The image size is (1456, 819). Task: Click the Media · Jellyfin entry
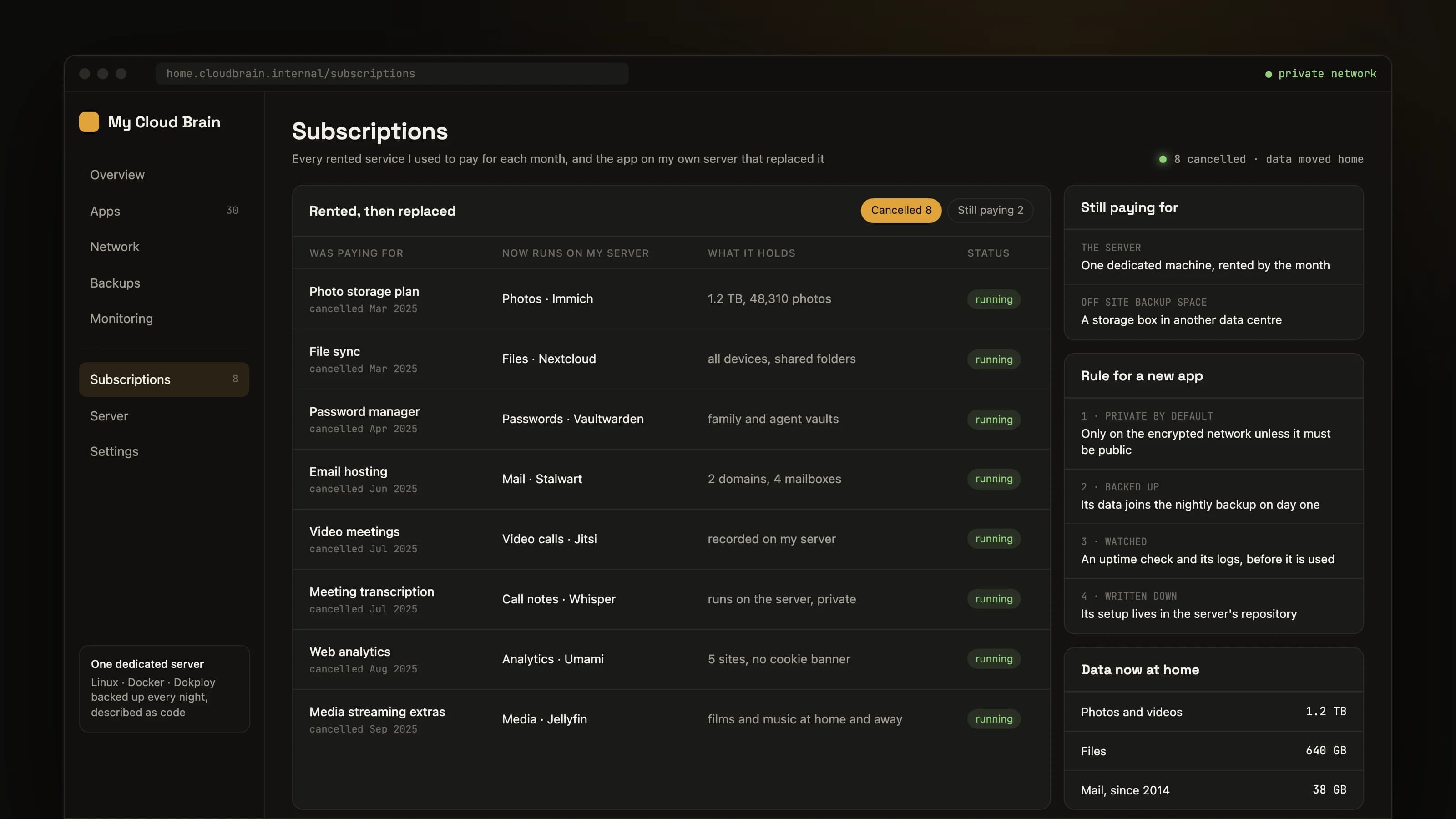pyautogui.click(x=544, y=719)
